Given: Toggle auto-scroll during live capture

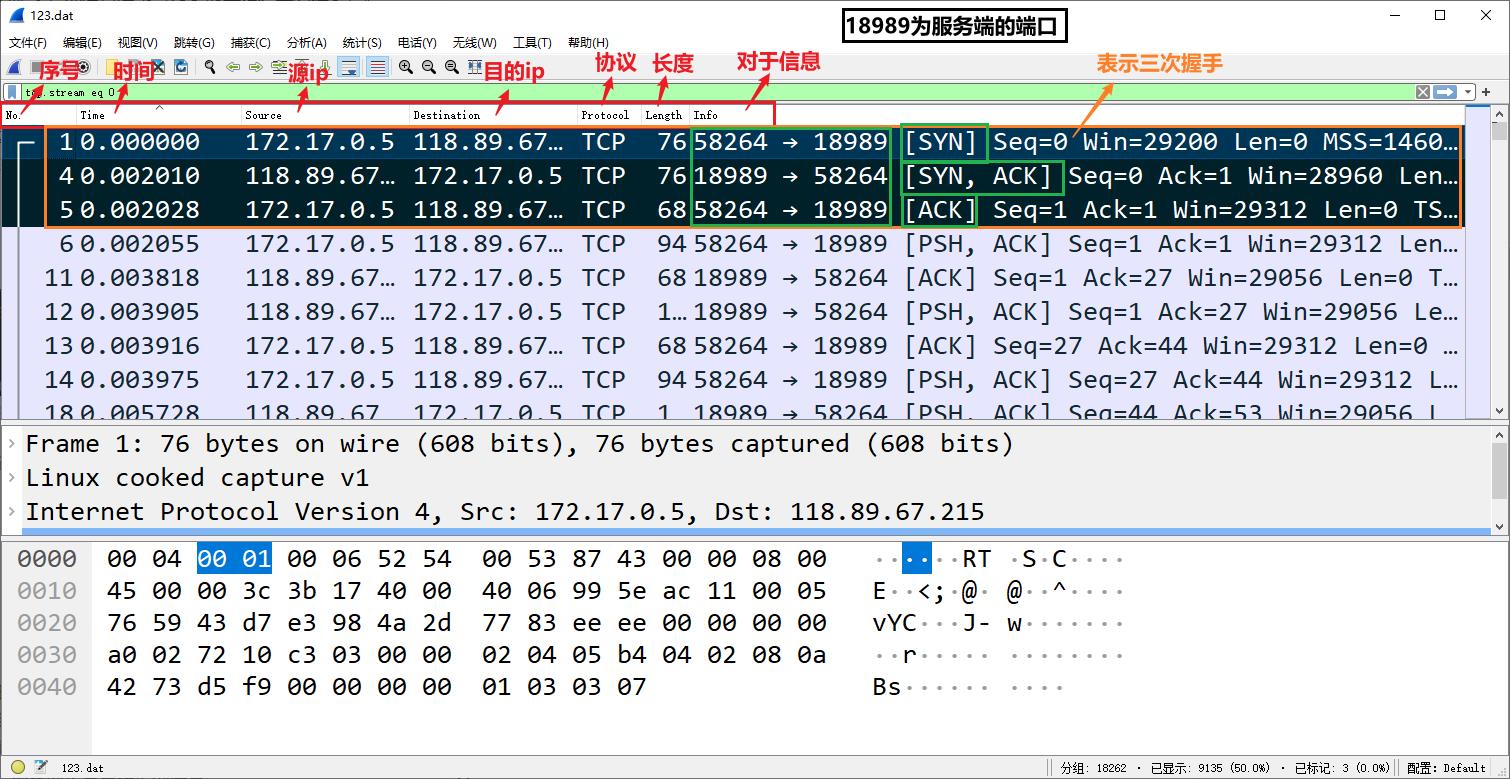Looking at the screenshot, I should (x=349, y=67).
